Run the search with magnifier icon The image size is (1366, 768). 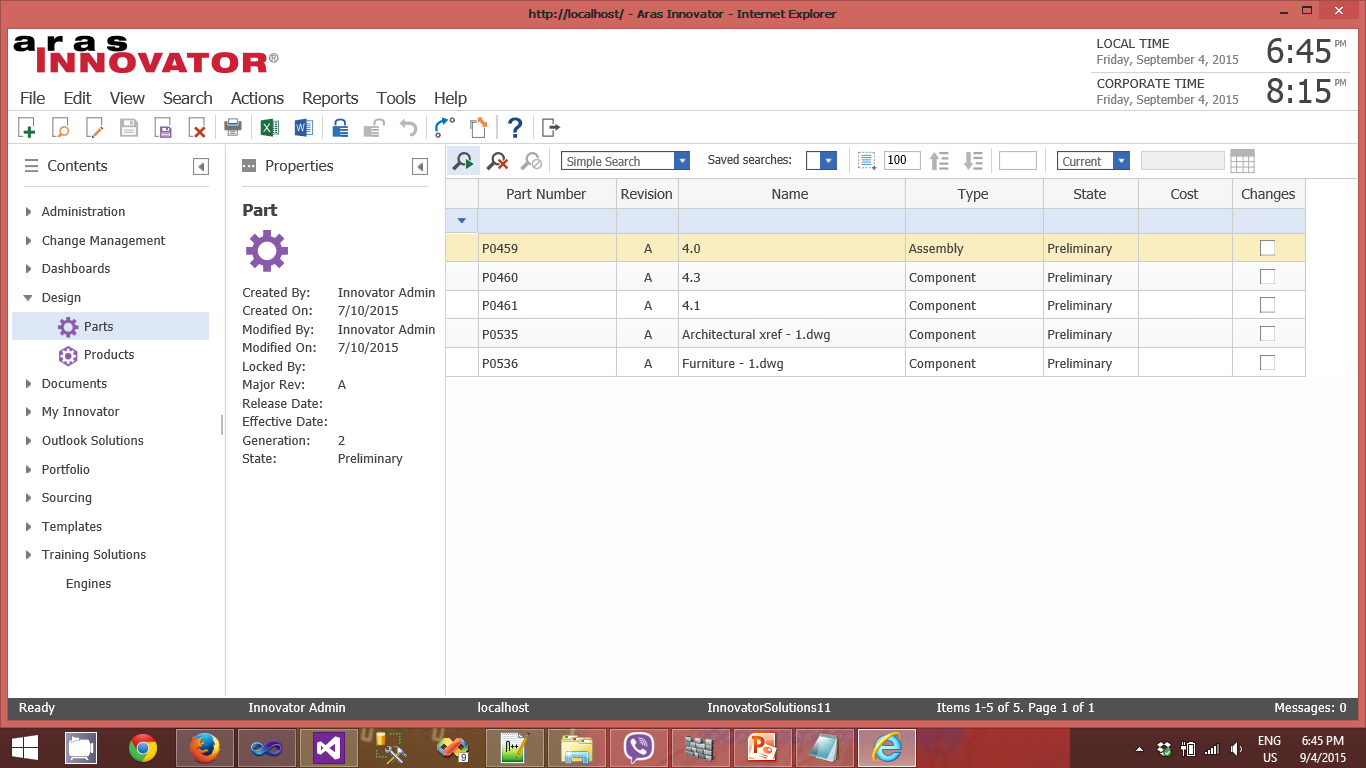click(x=462, y=161)
